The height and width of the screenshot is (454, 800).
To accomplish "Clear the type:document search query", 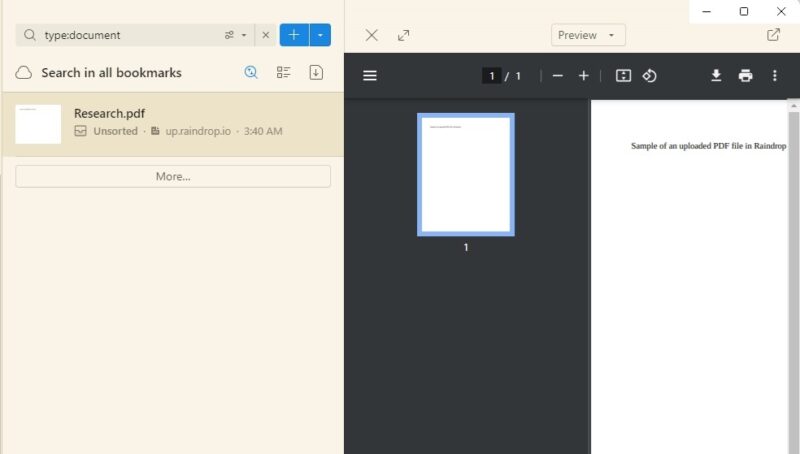I will [x=265, y=35].
